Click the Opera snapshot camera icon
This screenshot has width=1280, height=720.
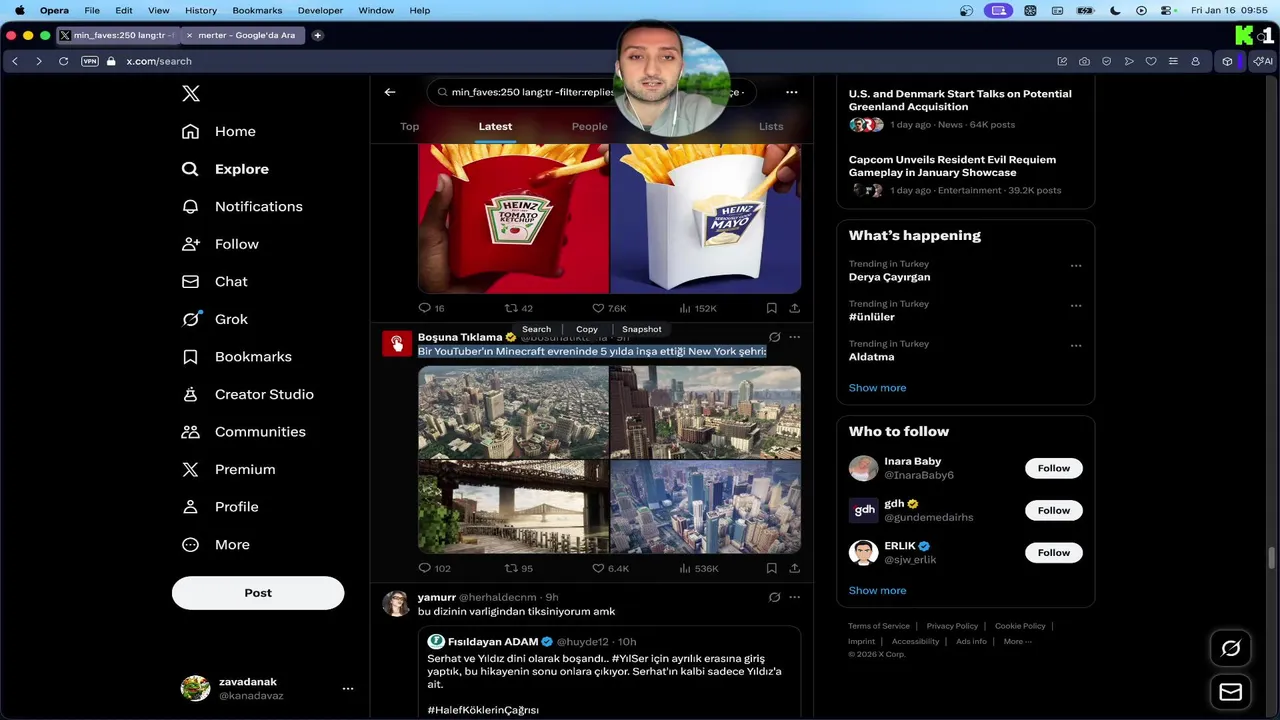point(1084,61)
